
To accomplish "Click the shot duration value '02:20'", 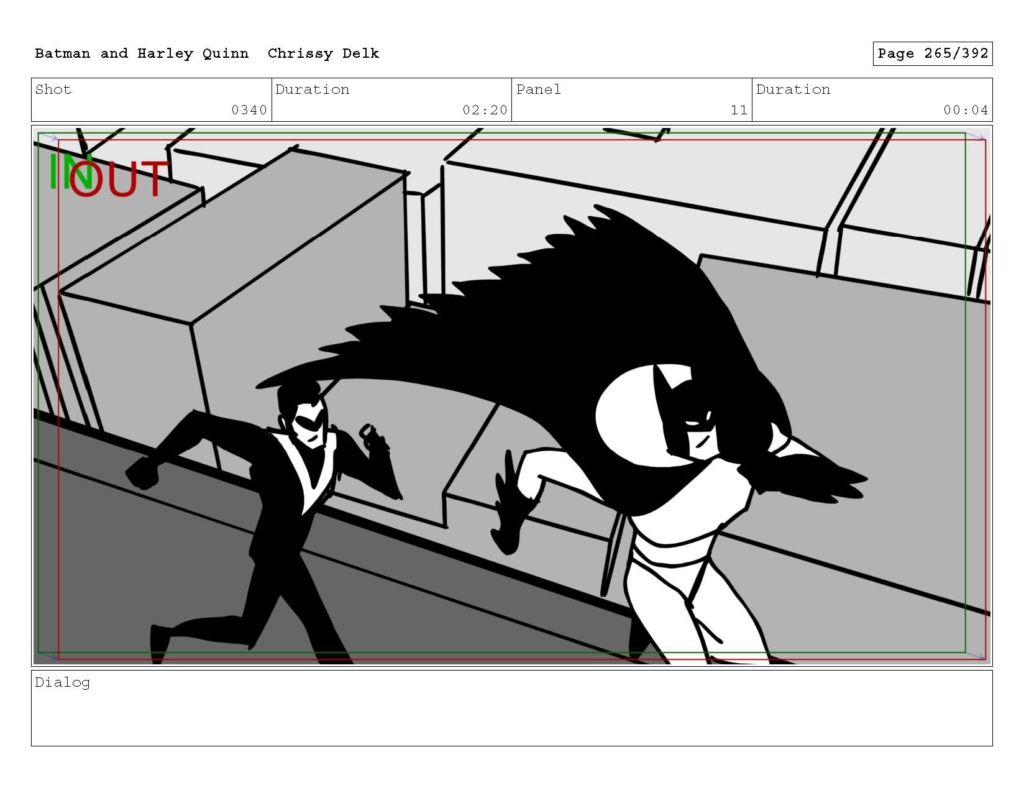I will [485, 110].
